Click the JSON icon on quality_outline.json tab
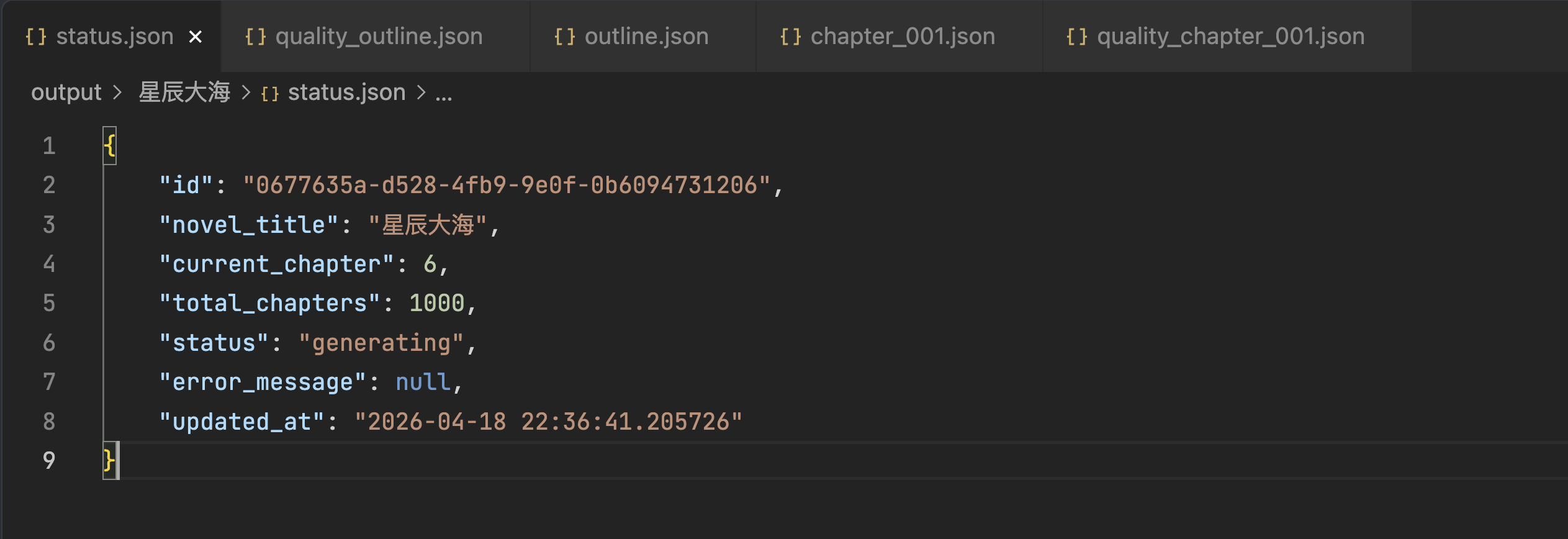 255,37
